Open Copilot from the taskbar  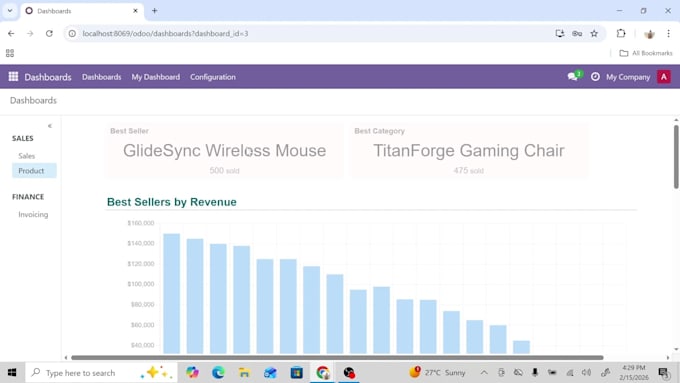coord(192,373)
